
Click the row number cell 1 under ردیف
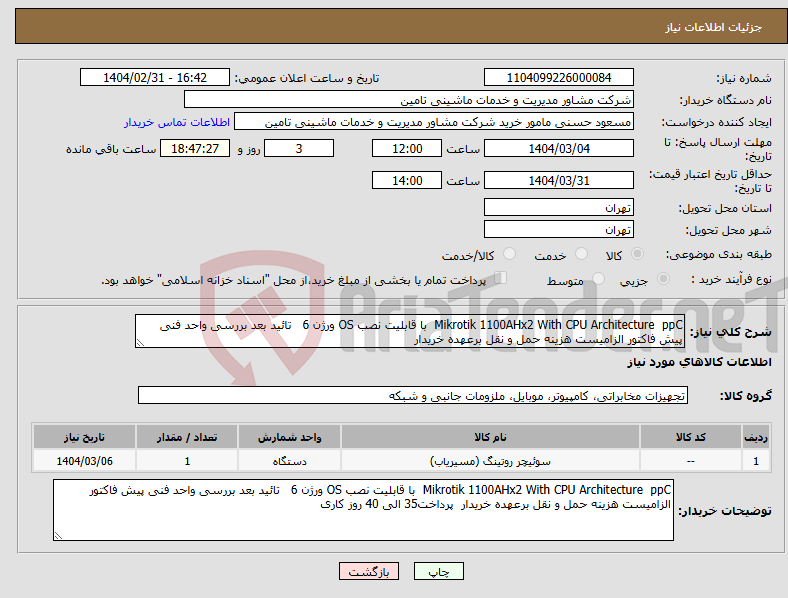coord(756,461)
